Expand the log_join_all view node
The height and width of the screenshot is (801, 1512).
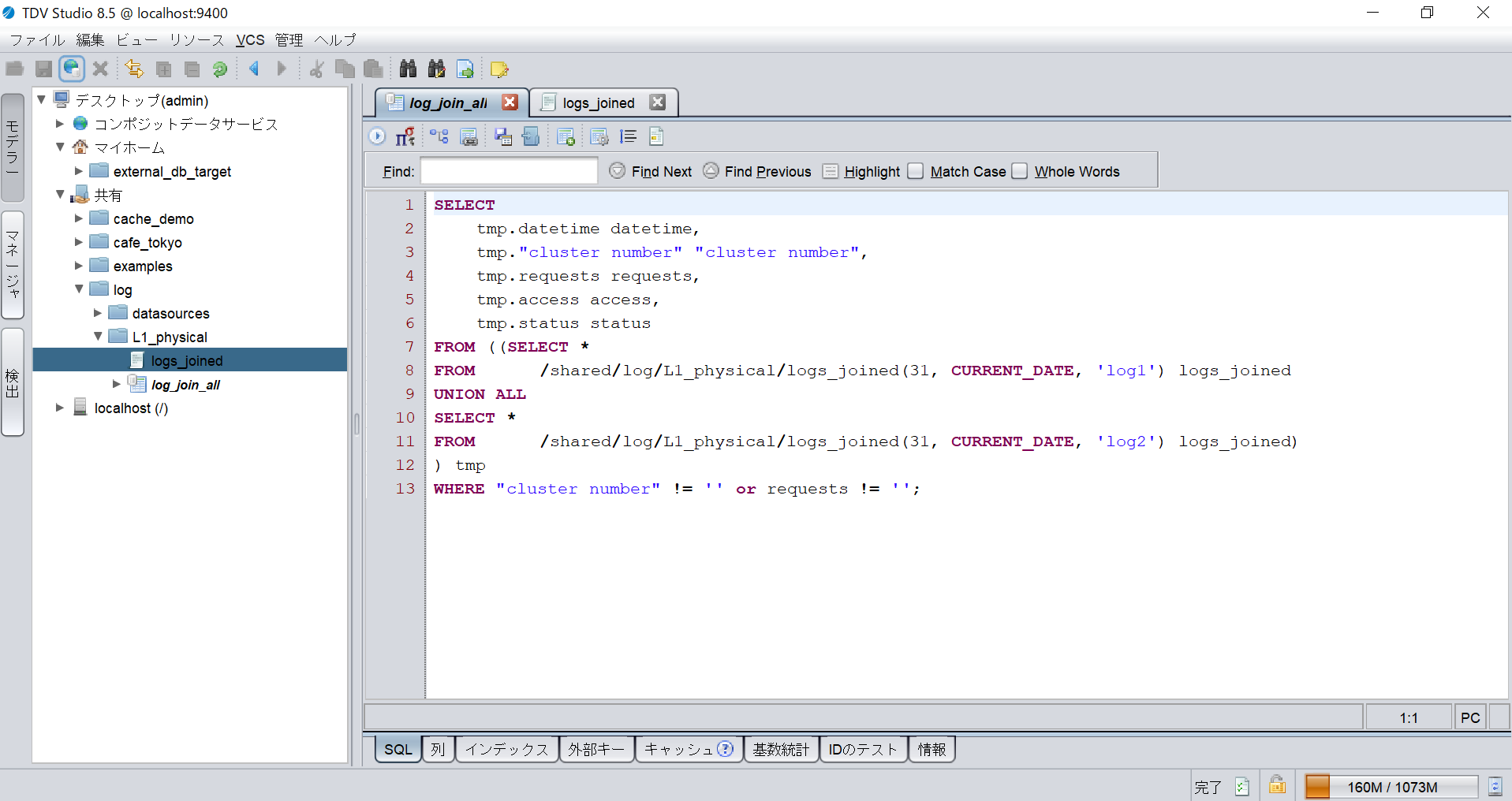(x=117, y=384)
